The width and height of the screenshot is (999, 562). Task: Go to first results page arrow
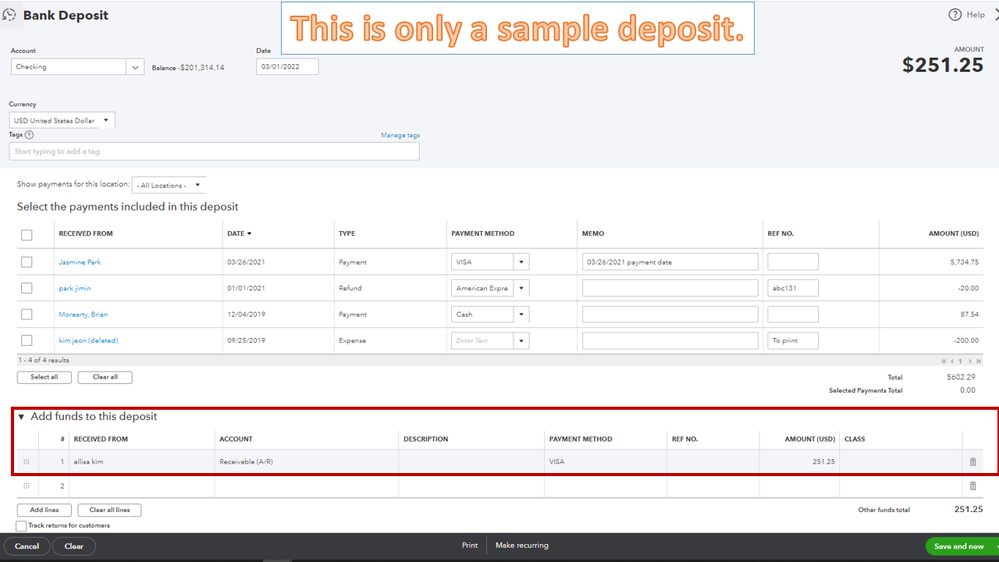tap(944, 361)
